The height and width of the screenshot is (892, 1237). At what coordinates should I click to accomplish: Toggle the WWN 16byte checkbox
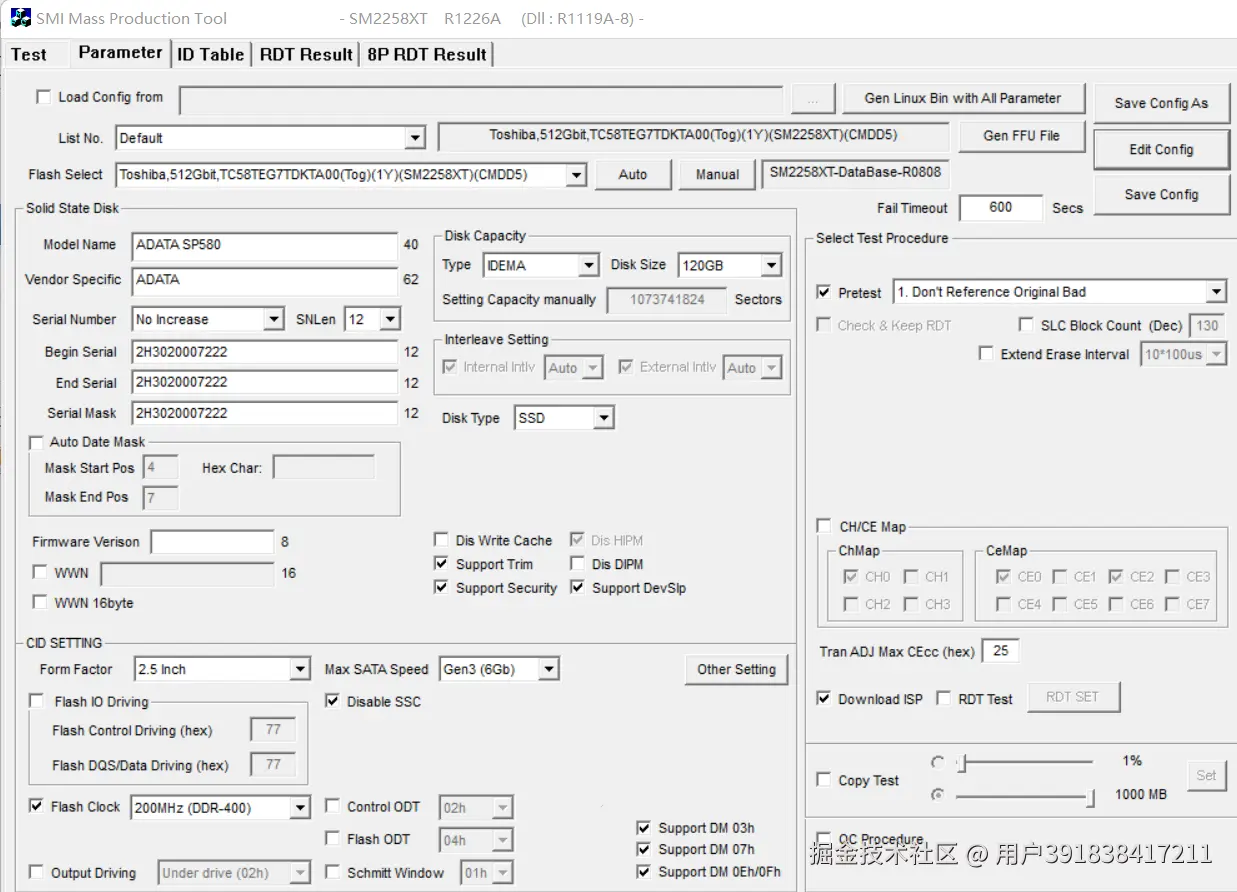[40, 603]
